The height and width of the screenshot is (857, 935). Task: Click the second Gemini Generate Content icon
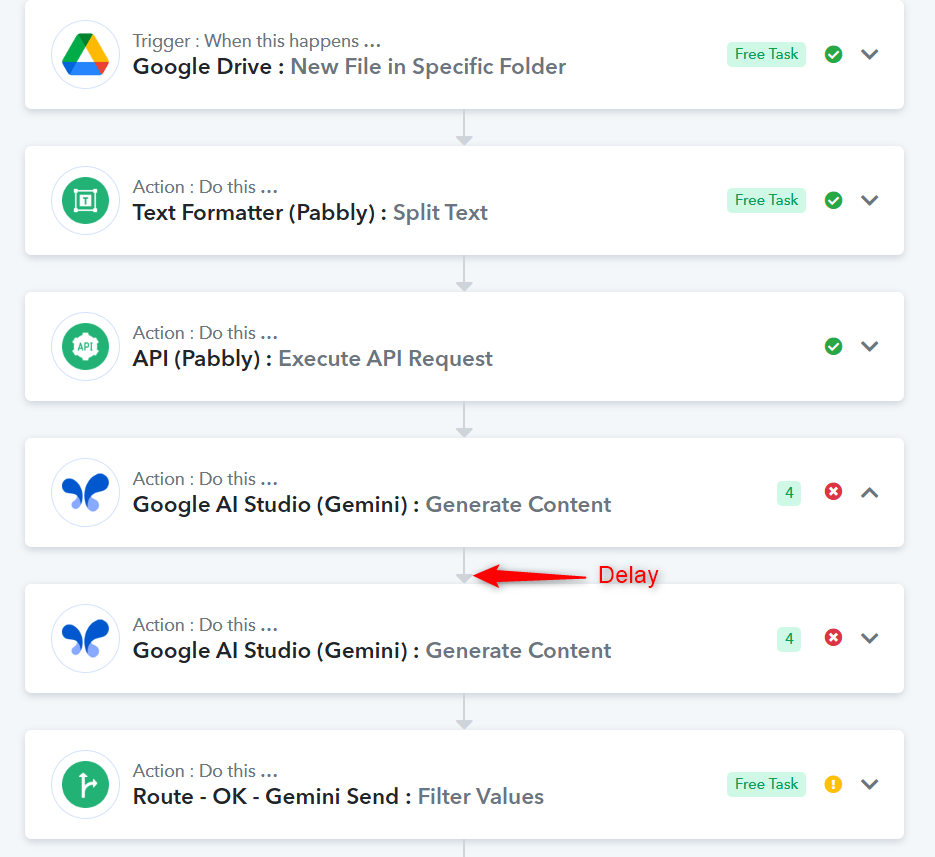pos(85,639)
